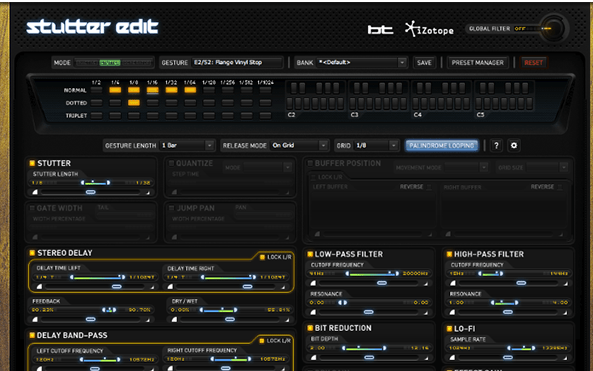Click curve handle under Delay Time Right
This screenshot has width=593, height=371.
pos(247,287)
